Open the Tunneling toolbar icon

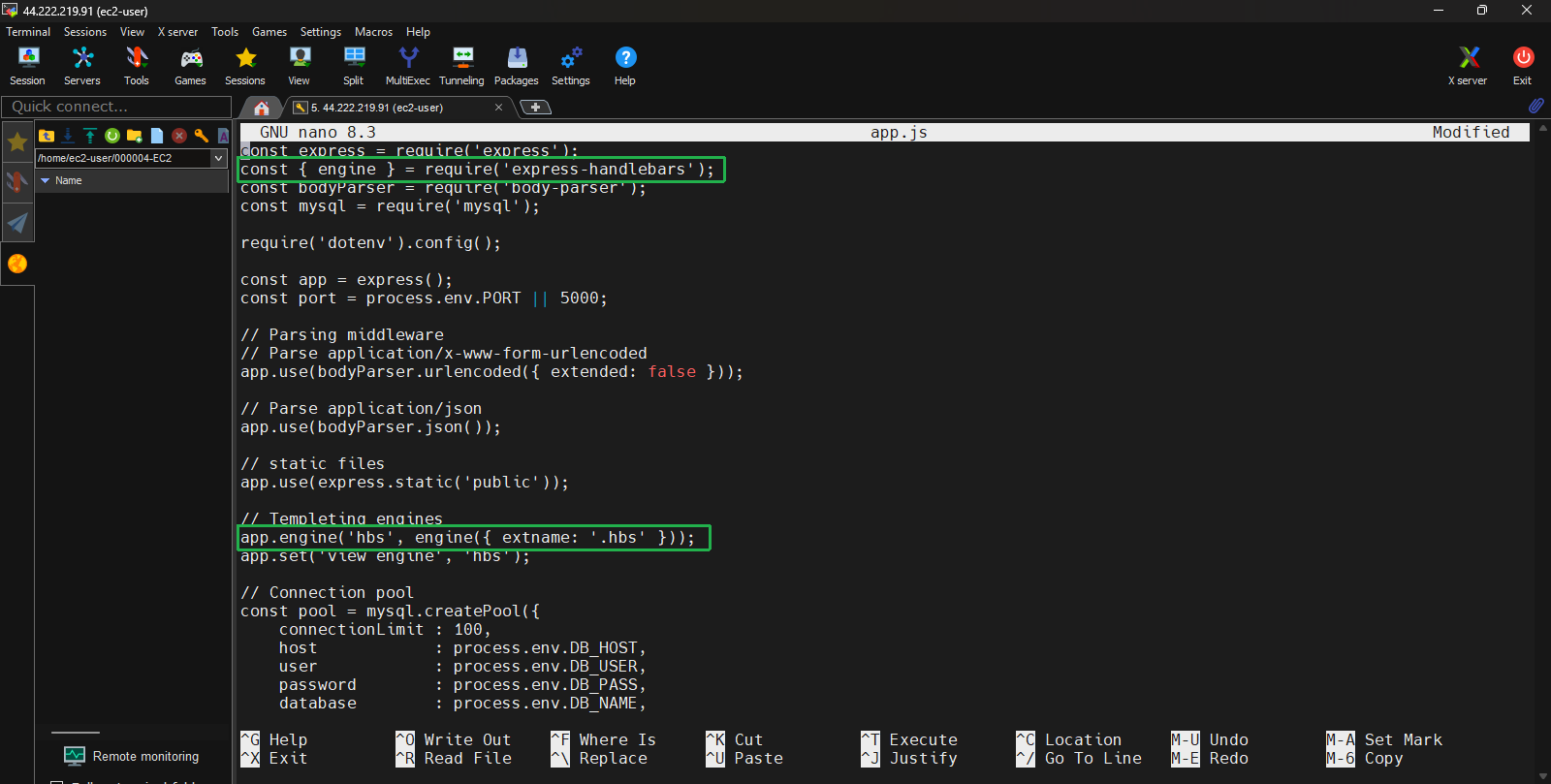click(462, 66)
